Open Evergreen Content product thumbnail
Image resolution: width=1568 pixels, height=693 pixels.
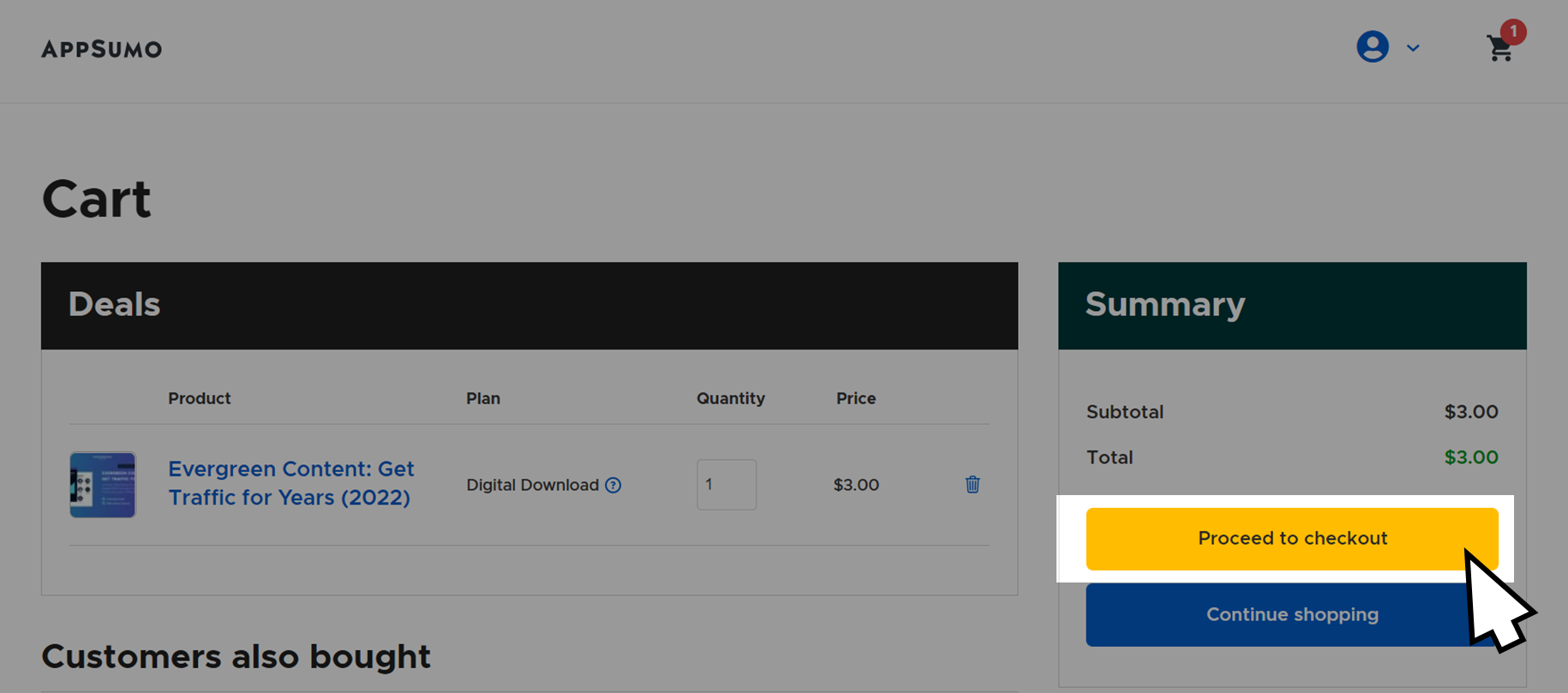(x=103, y=485)
